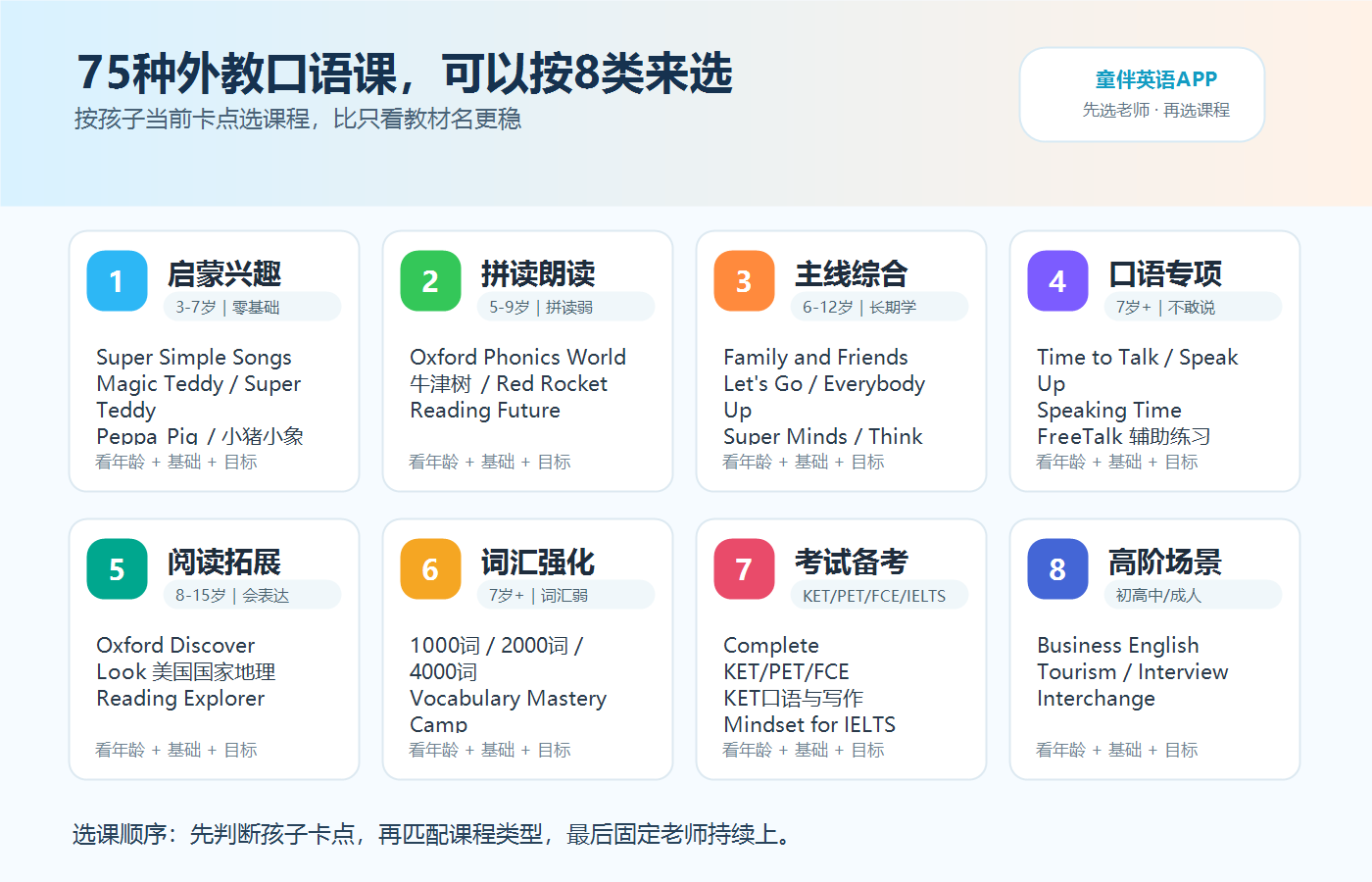Viewport: 1372px width, 882px height.
Task: Click 牛津树 / Red Rocket text
Action: [x=509, y=384]
